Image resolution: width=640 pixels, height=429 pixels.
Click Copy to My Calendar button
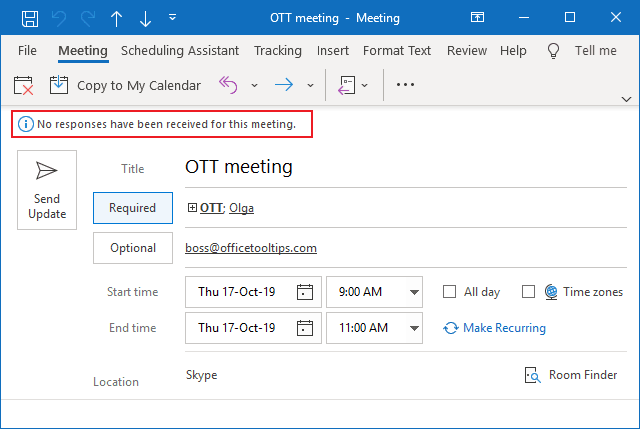125,85
